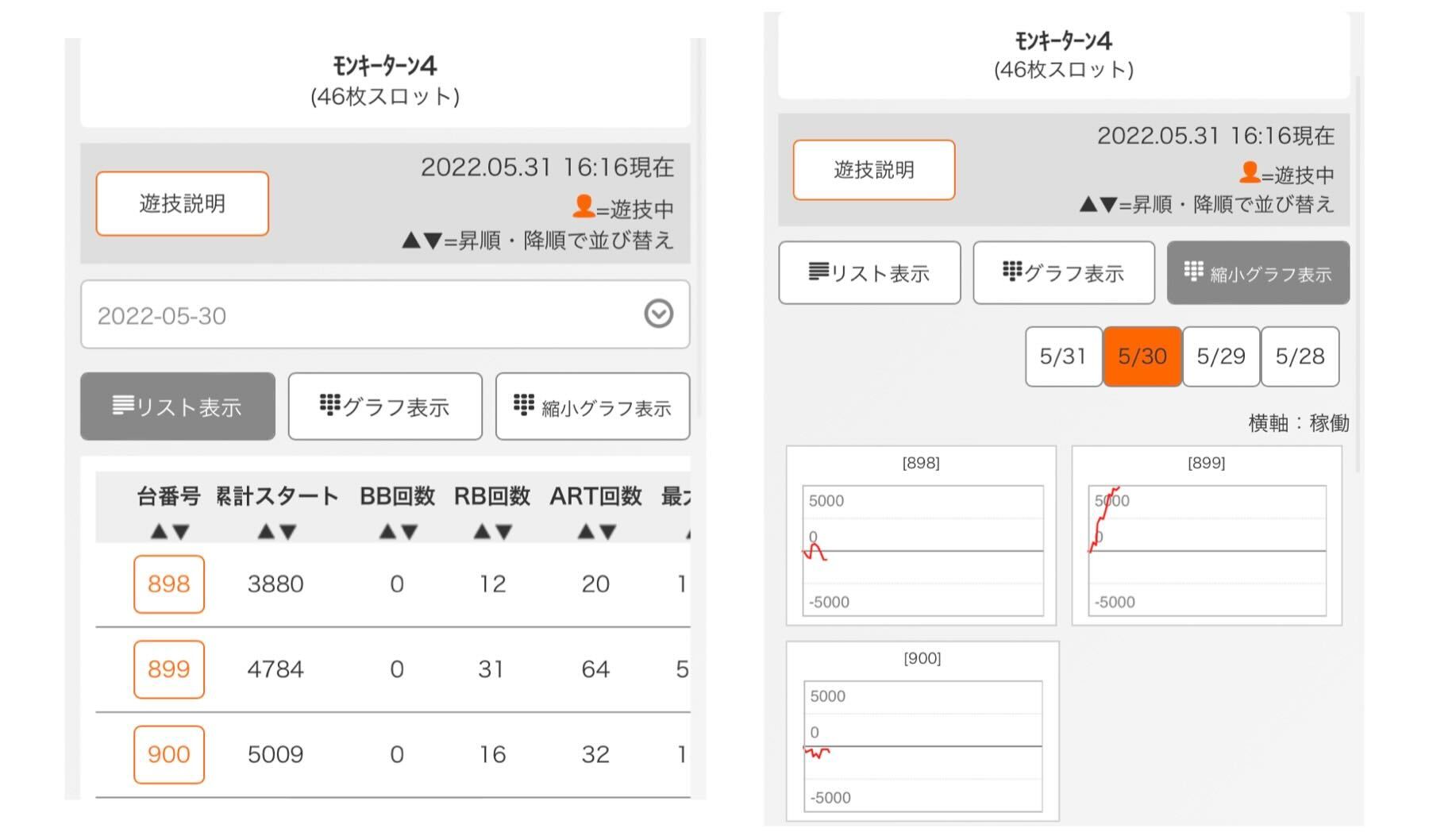Screen dimensions: 1429x840
Task: Click the モンキーターン4 title in right panel
Action: 1064,40
